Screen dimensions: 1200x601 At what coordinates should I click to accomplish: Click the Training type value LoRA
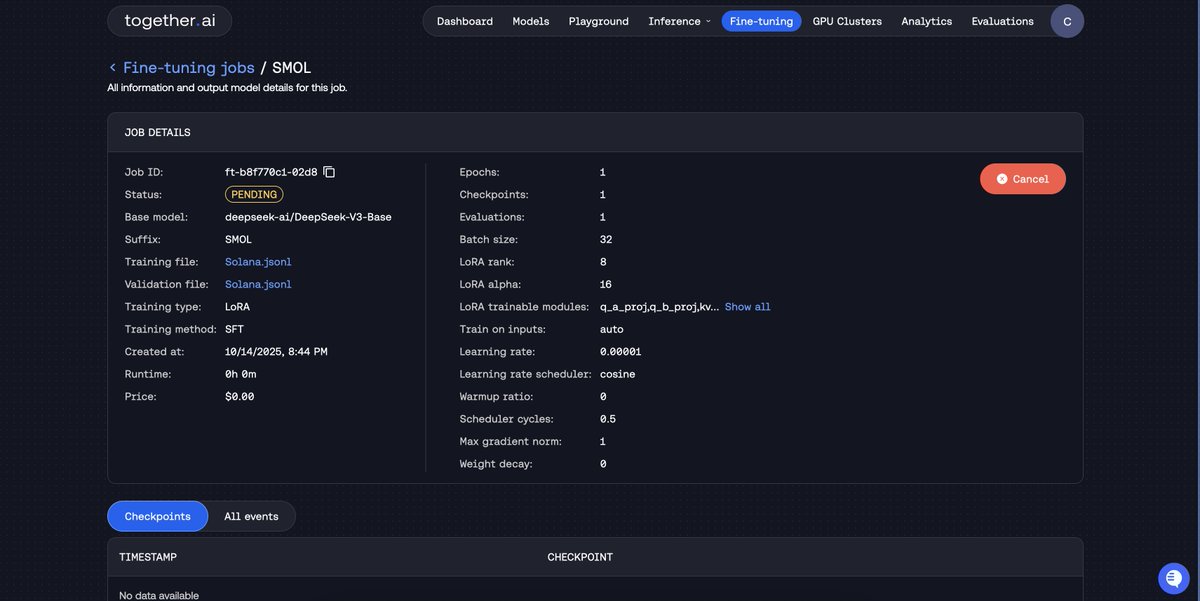tap(238, 307)
